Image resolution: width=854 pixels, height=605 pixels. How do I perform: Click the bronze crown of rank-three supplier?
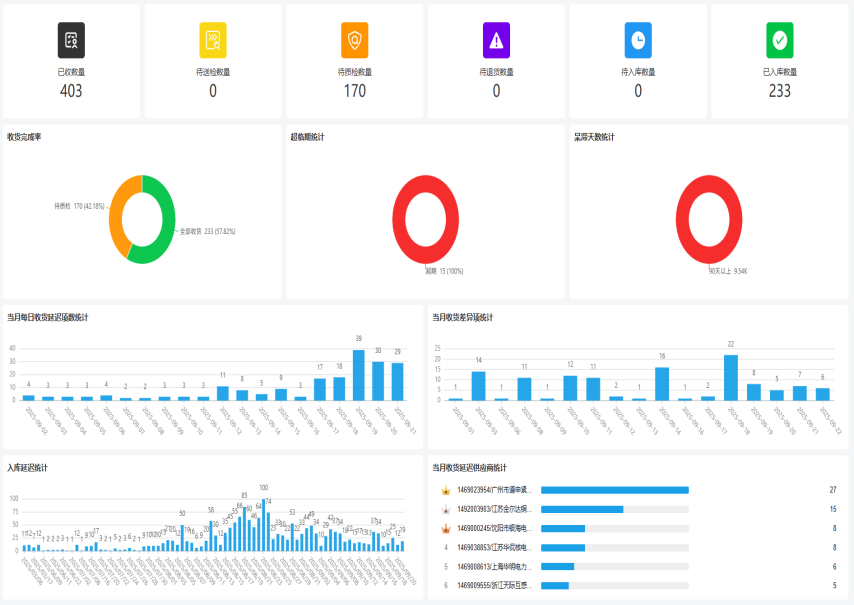pyautogui.click(x=445, y=528)
